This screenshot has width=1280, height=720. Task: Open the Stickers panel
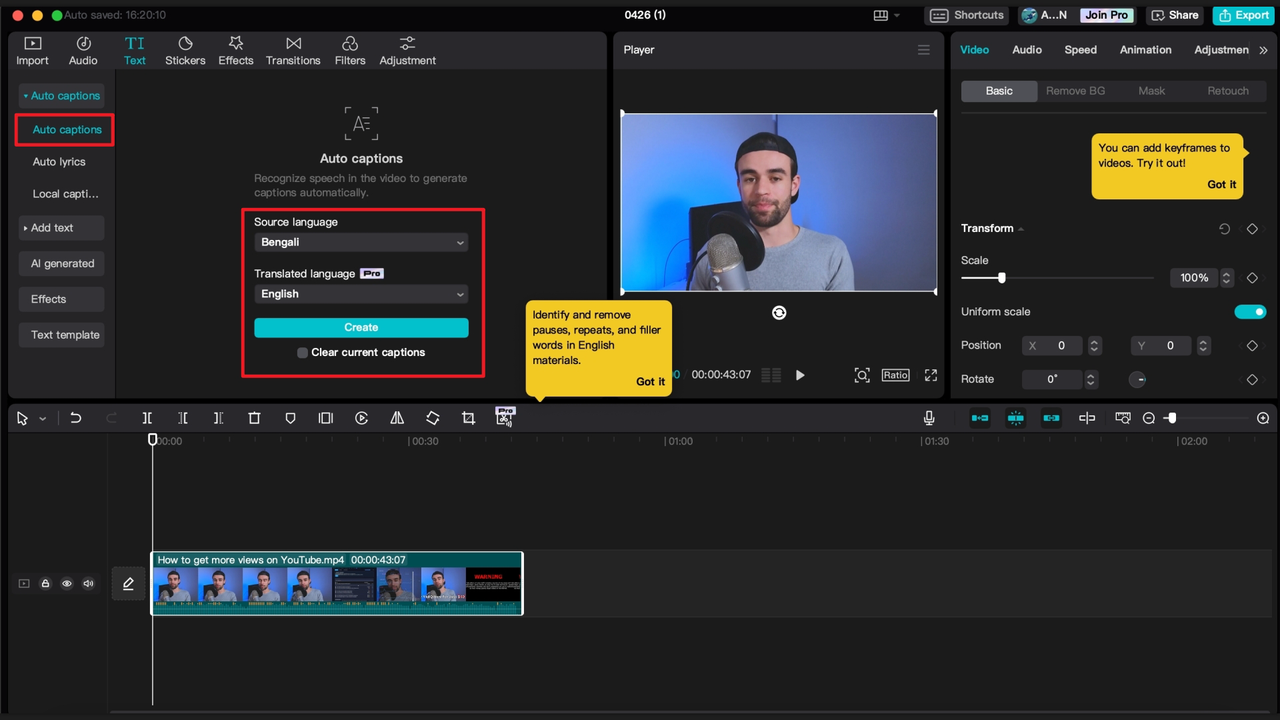pos(185,51)
